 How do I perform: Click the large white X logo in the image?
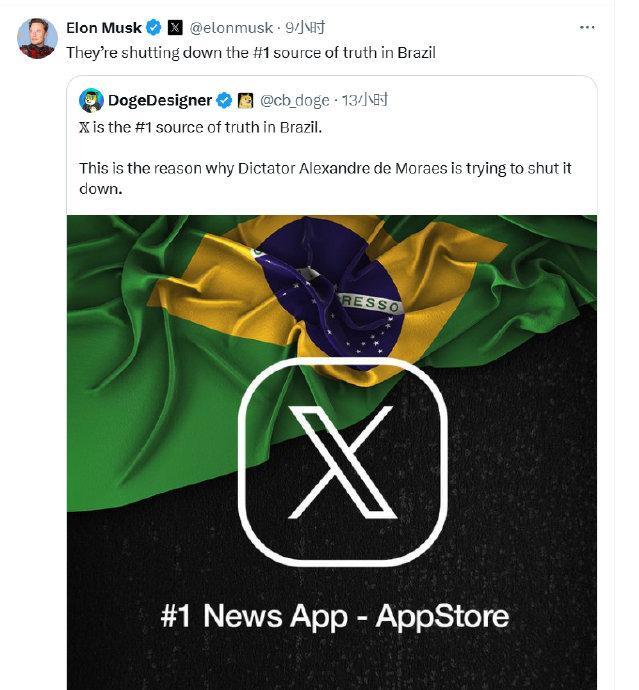click(x=342, y=461)
